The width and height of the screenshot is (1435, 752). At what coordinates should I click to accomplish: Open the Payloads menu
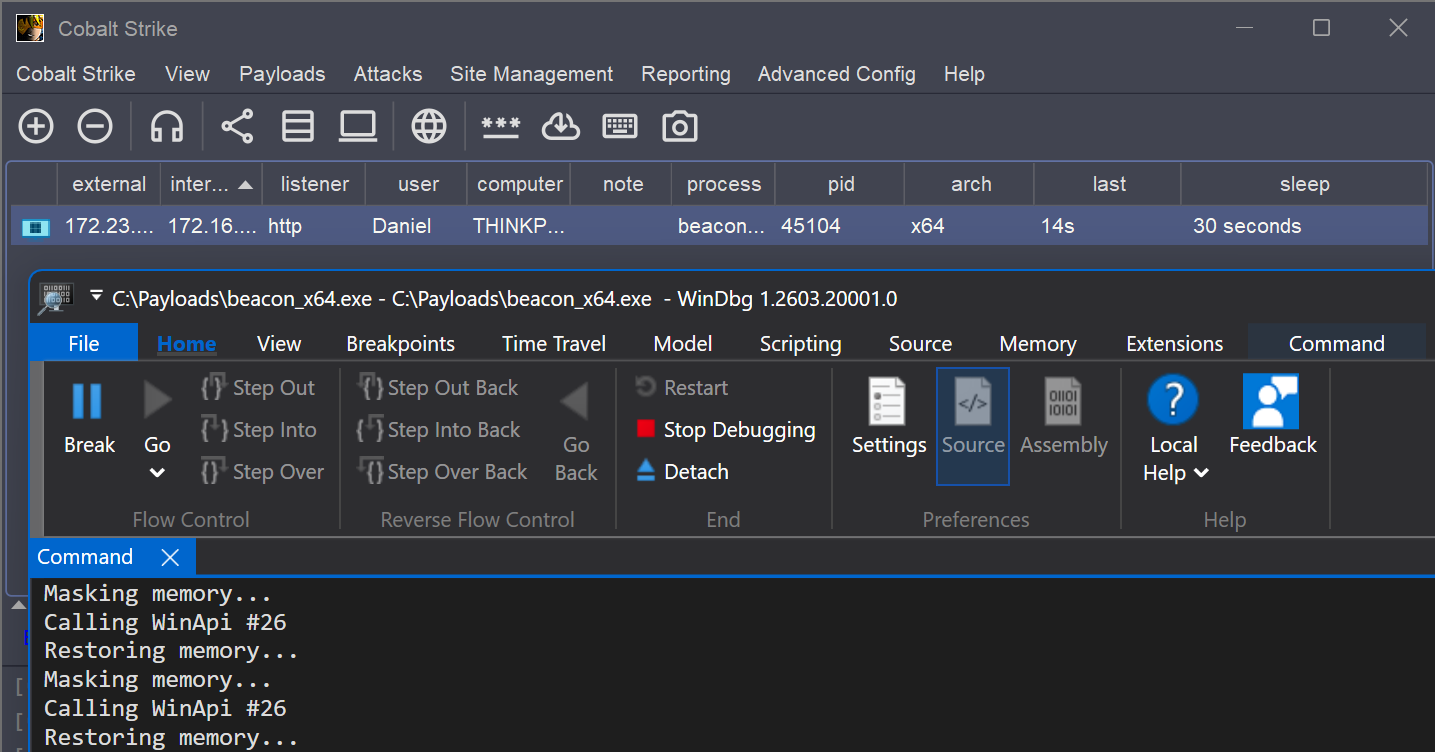(x=282, y=74)
